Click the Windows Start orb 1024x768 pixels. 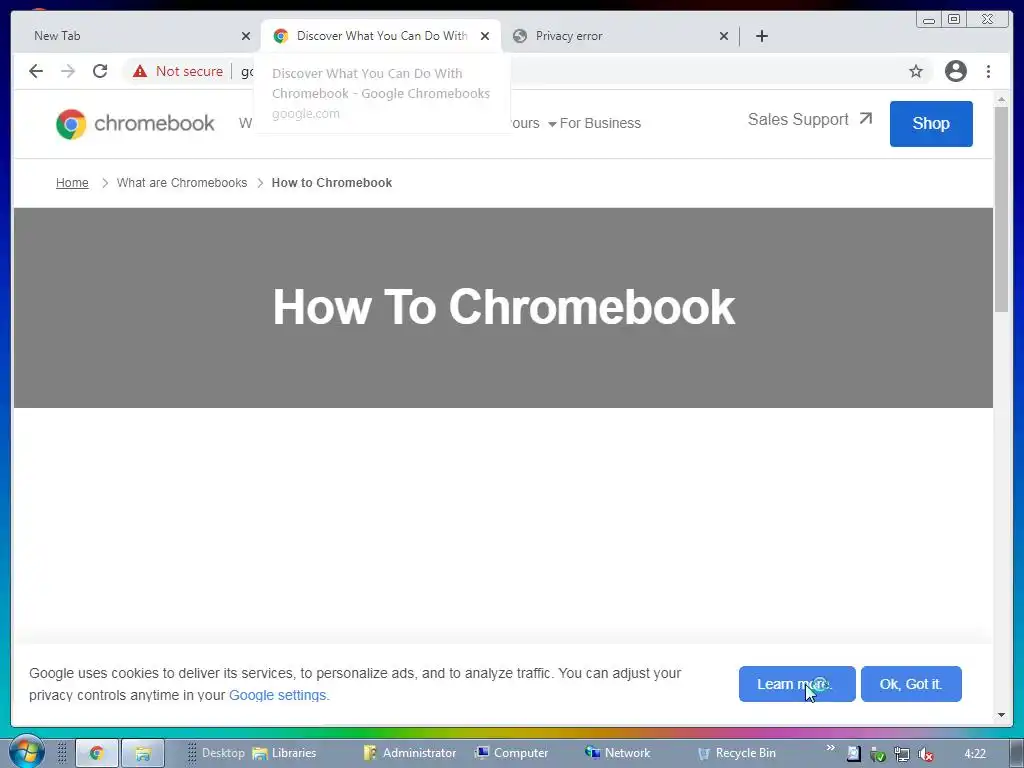point(25,751)
